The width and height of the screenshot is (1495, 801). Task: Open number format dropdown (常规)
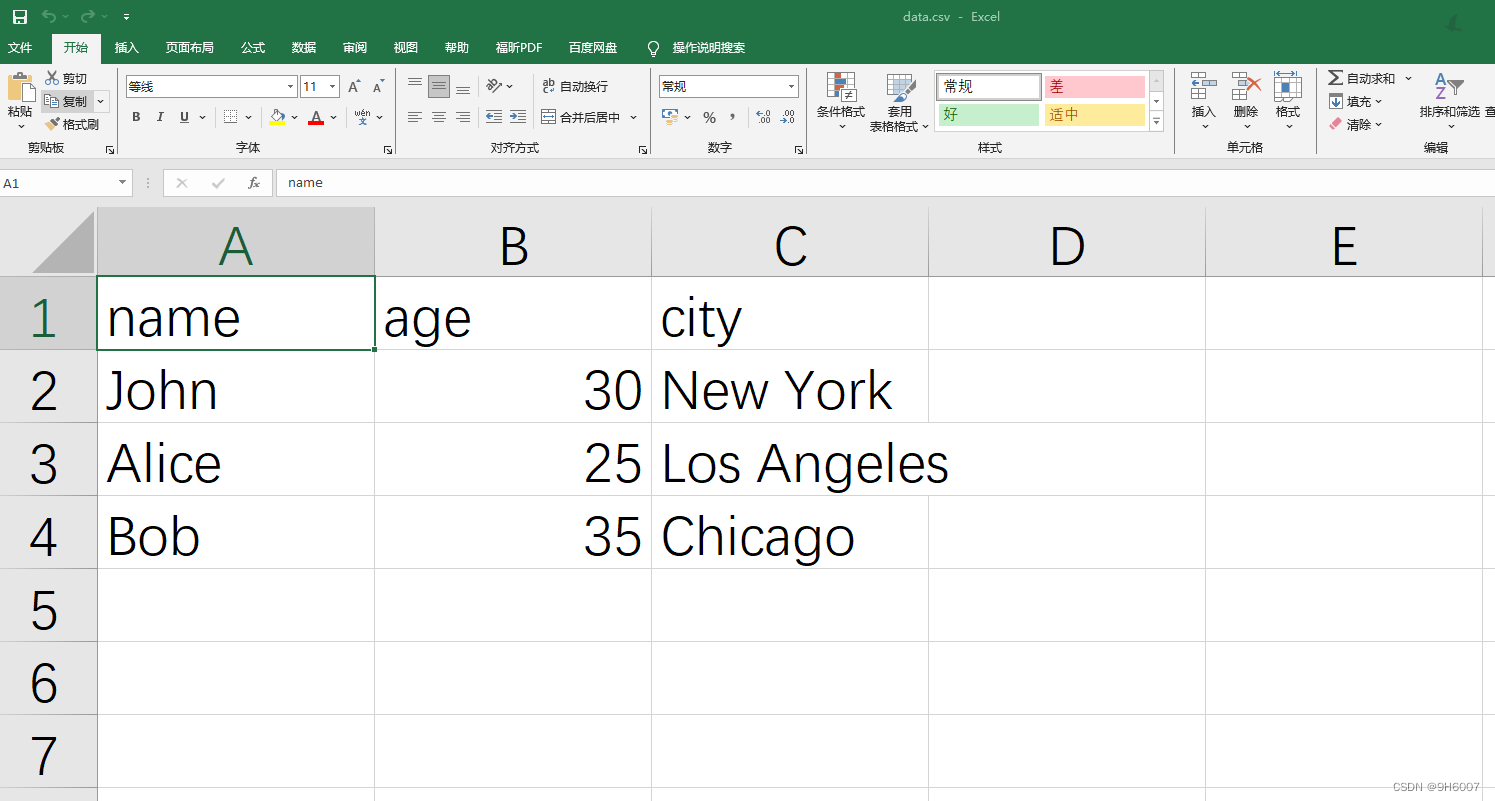click(792, 86)
